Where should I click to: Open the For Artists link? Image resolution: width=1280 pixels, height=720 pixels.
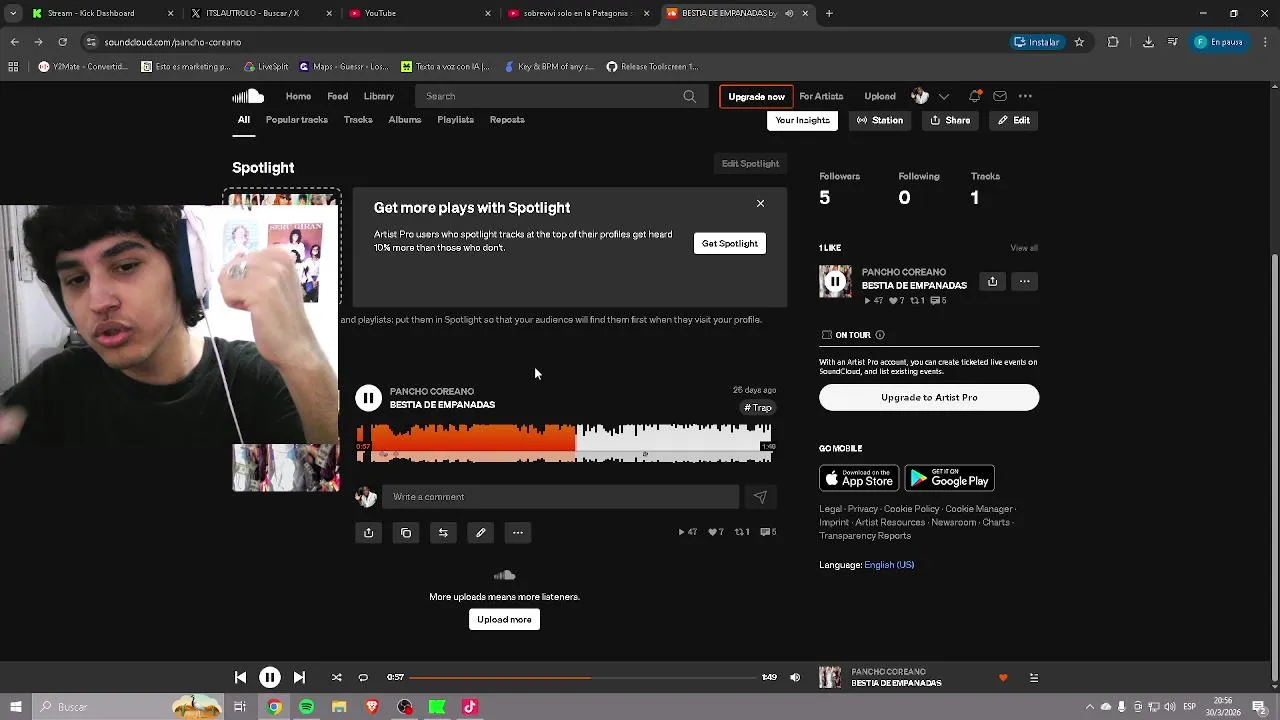[x=821, y=96]
